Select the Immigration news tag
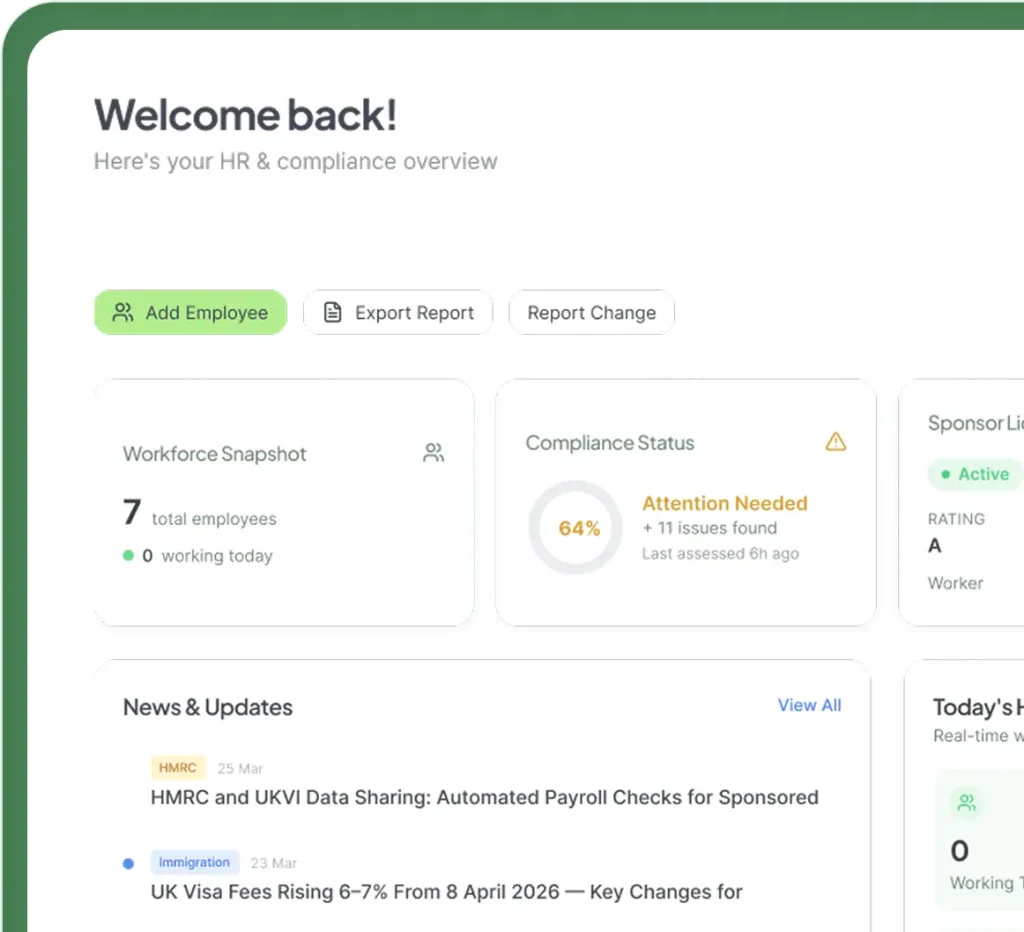The width and height of the screenshot is (1024, 932). [195, 862]
